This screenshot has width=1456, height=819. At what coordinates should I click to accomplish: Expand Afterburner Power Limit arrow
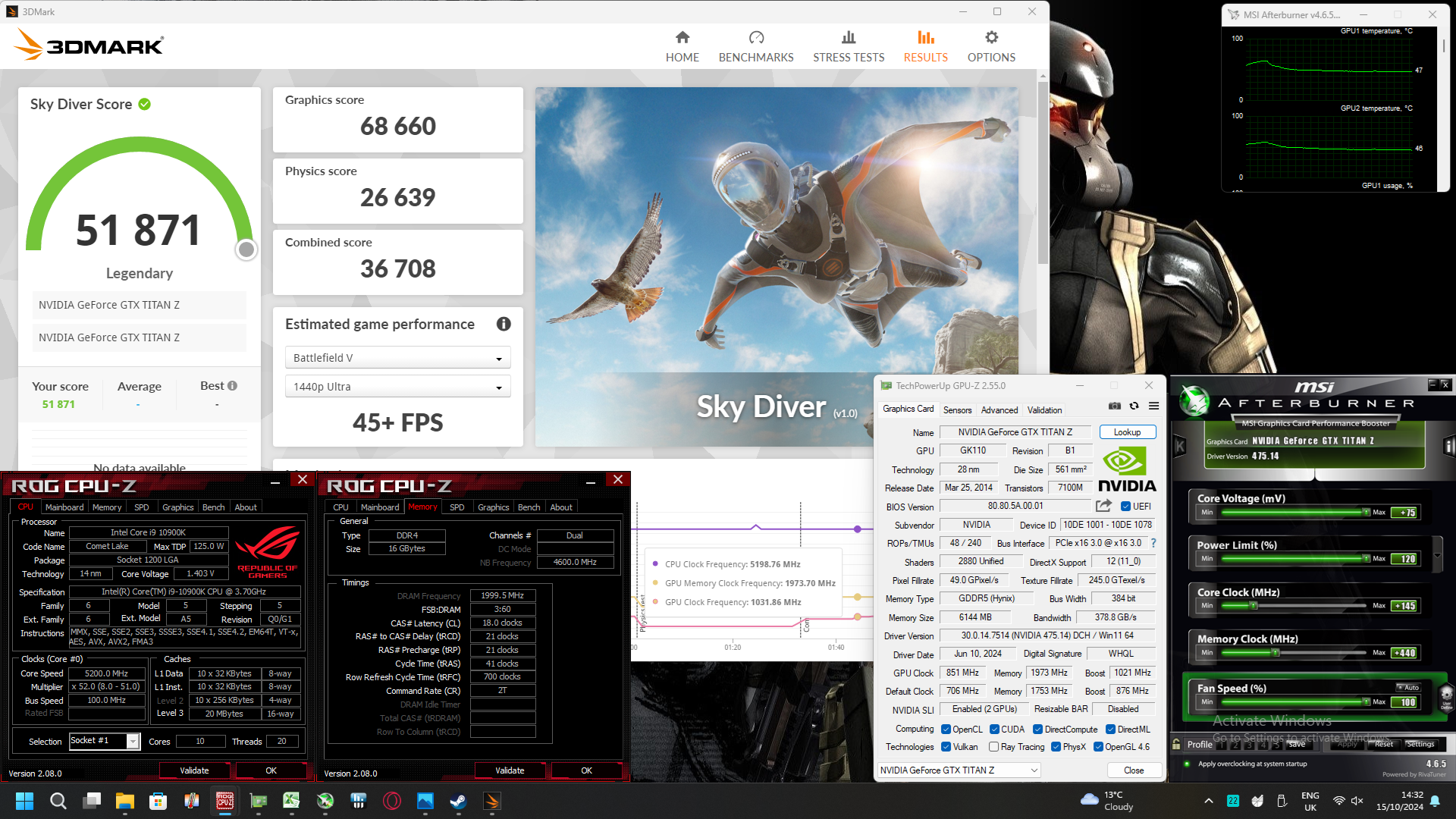pos(1437,555)
